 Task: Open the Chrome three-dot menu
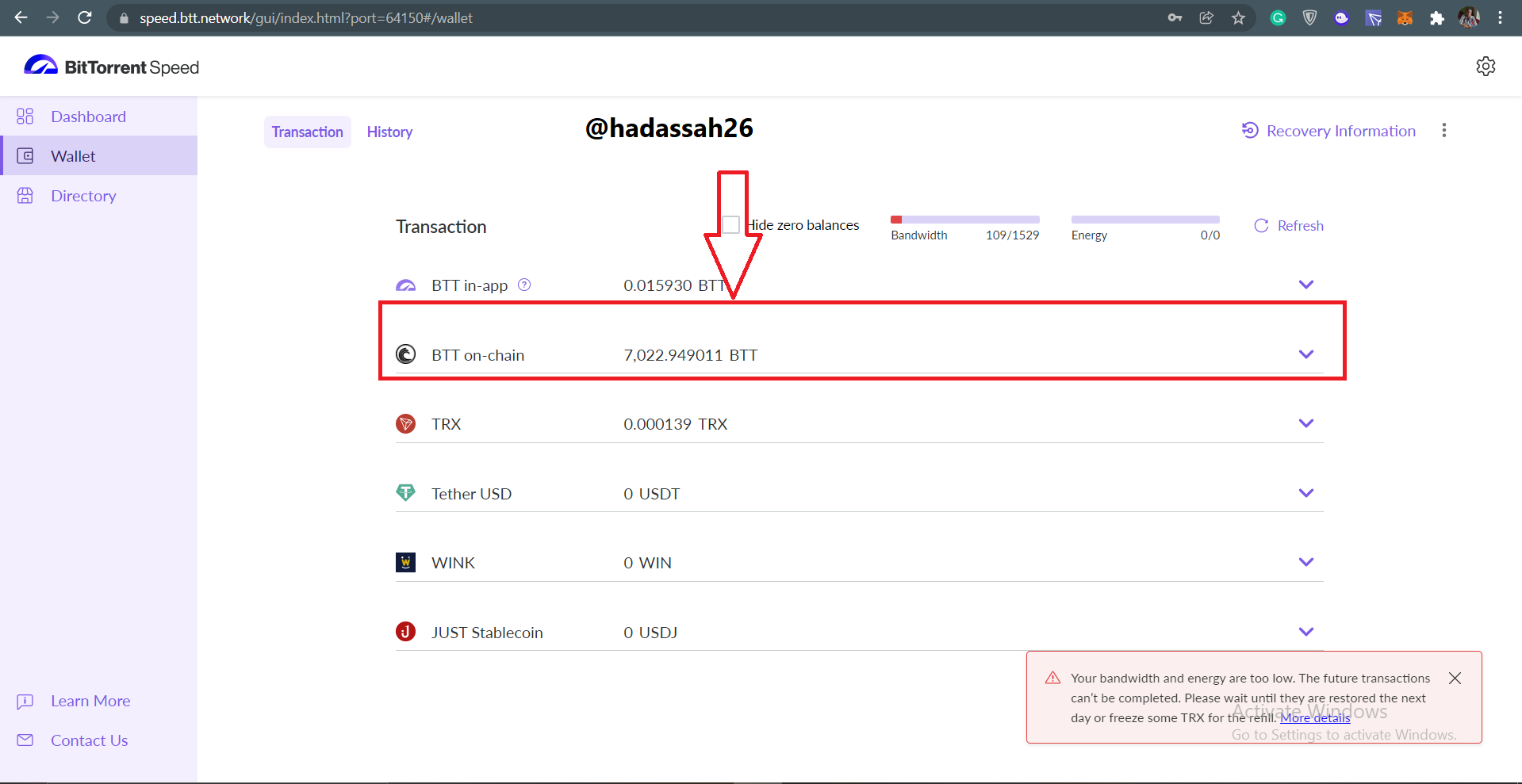1500,17
